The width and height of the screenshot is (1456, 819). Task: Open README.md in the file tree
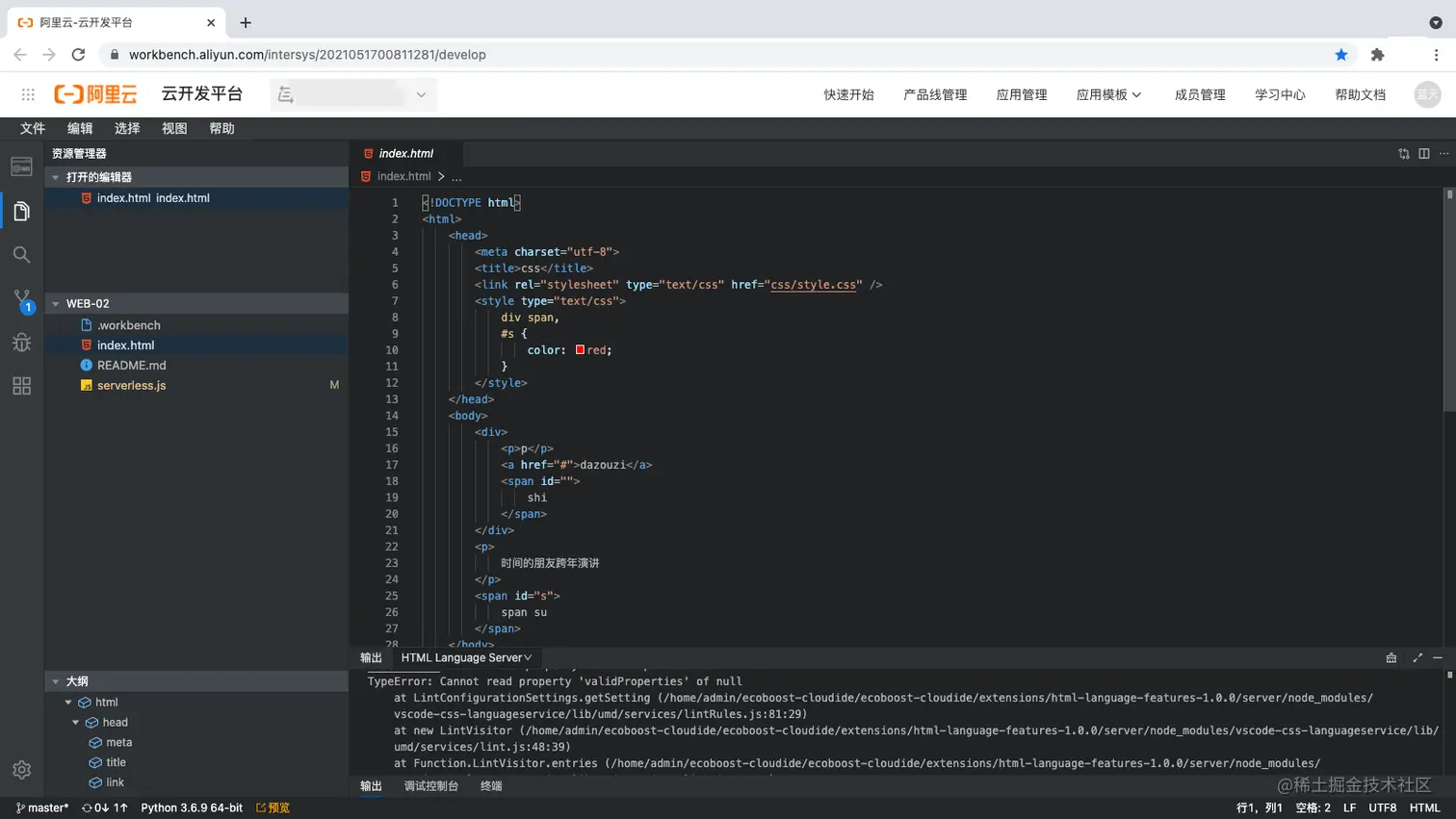click(x=132, y=366)
